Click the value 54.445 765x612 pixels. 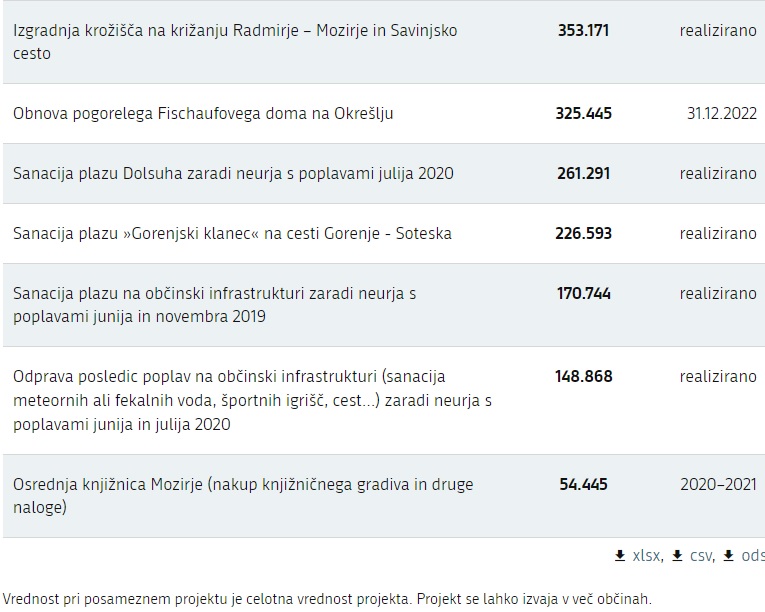[584, 484]
